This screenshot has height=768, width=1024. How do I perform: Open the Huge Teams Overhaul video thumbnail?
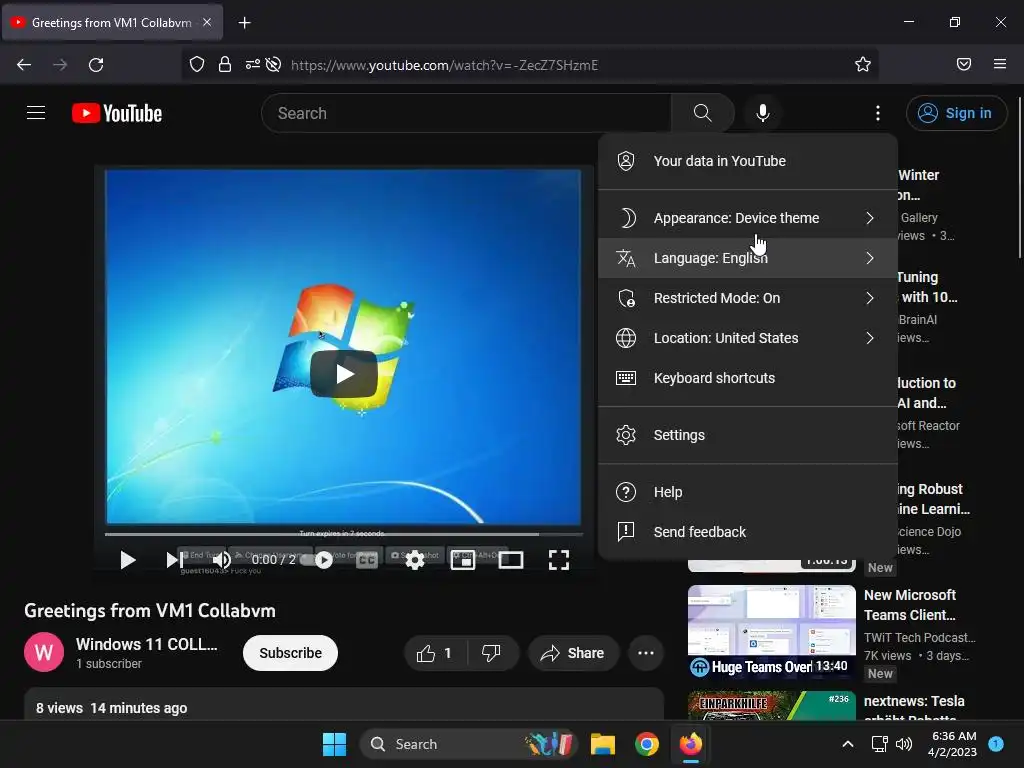(x=771, y=632)
